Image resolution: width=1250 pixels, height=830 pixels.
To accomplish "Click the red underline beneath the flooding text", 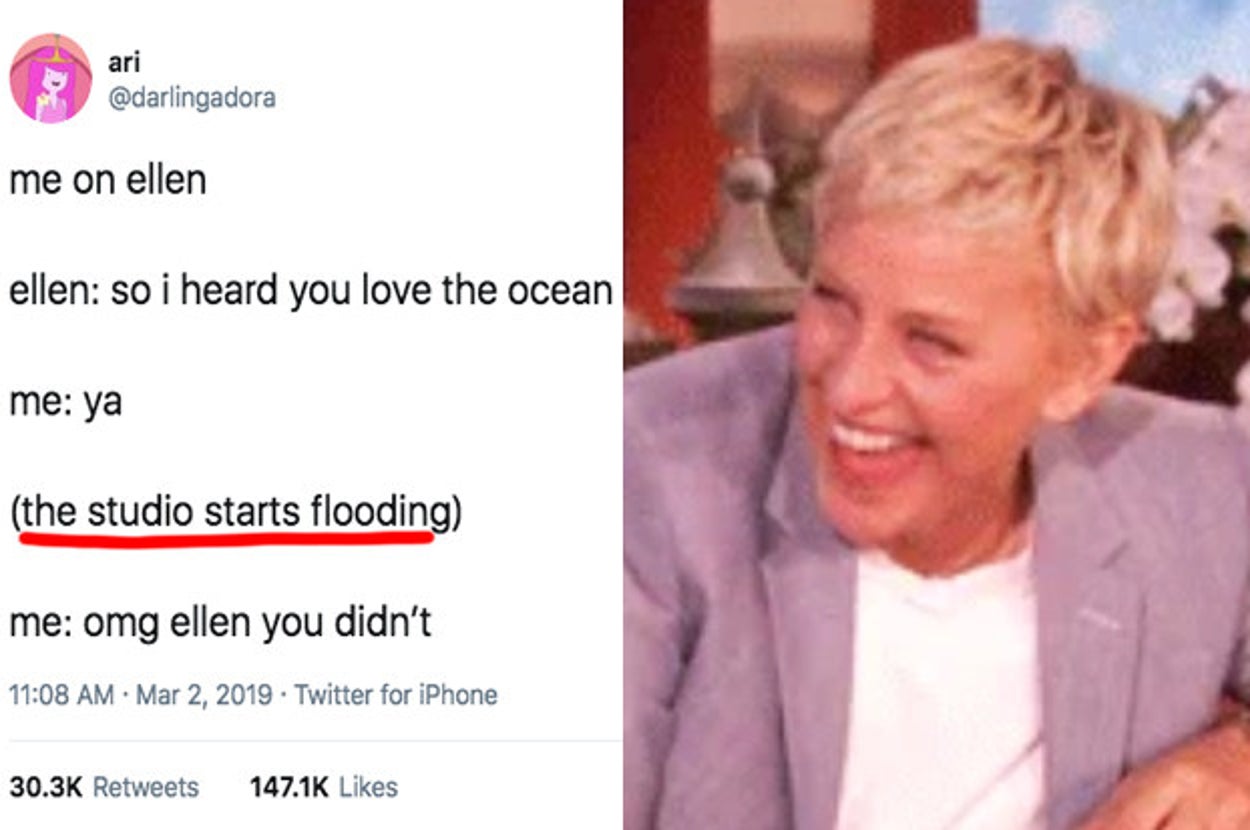I will coord(227,538).
